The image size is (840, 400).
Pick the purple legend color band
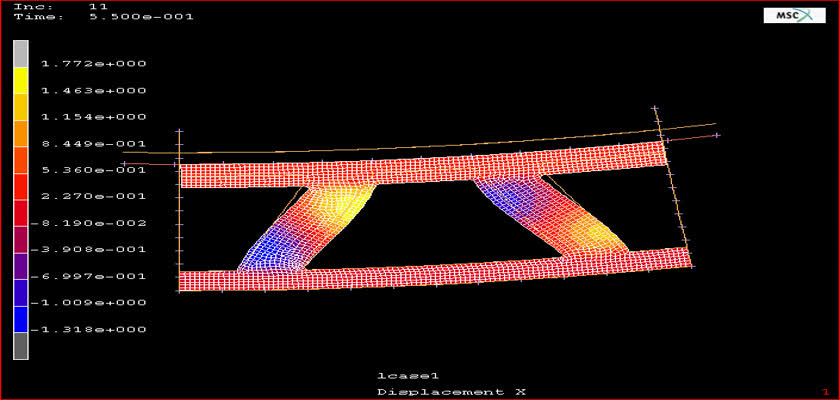(21, 267)
